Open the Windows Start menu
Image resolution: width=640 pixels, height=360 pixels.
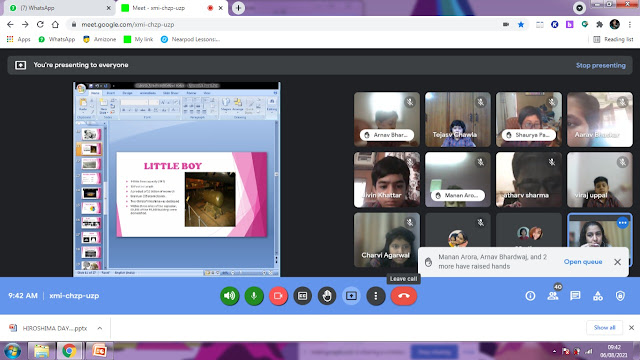tap(12, 351)
